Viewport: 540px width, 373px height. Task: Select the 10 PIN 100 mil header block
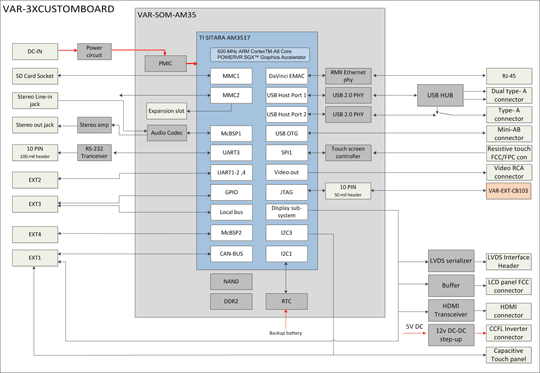point(35,153)
